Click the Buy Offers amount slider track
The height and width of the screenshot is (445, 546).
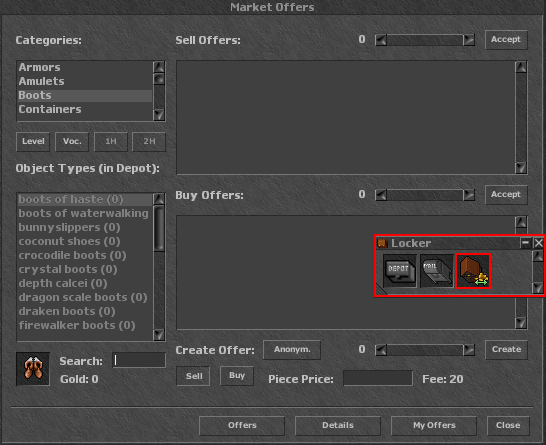coord(425,195)
